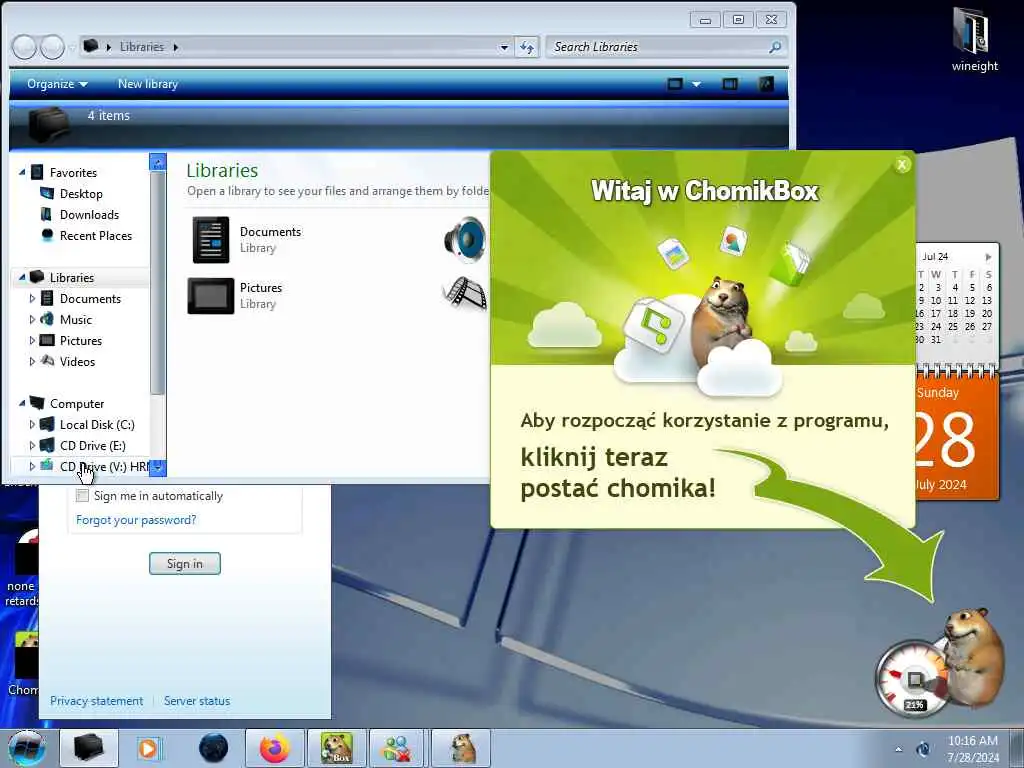The width and height of the screenshot is (1024, 768).
Task: Show hidden system tray icons
Action: tap(899, 749)
